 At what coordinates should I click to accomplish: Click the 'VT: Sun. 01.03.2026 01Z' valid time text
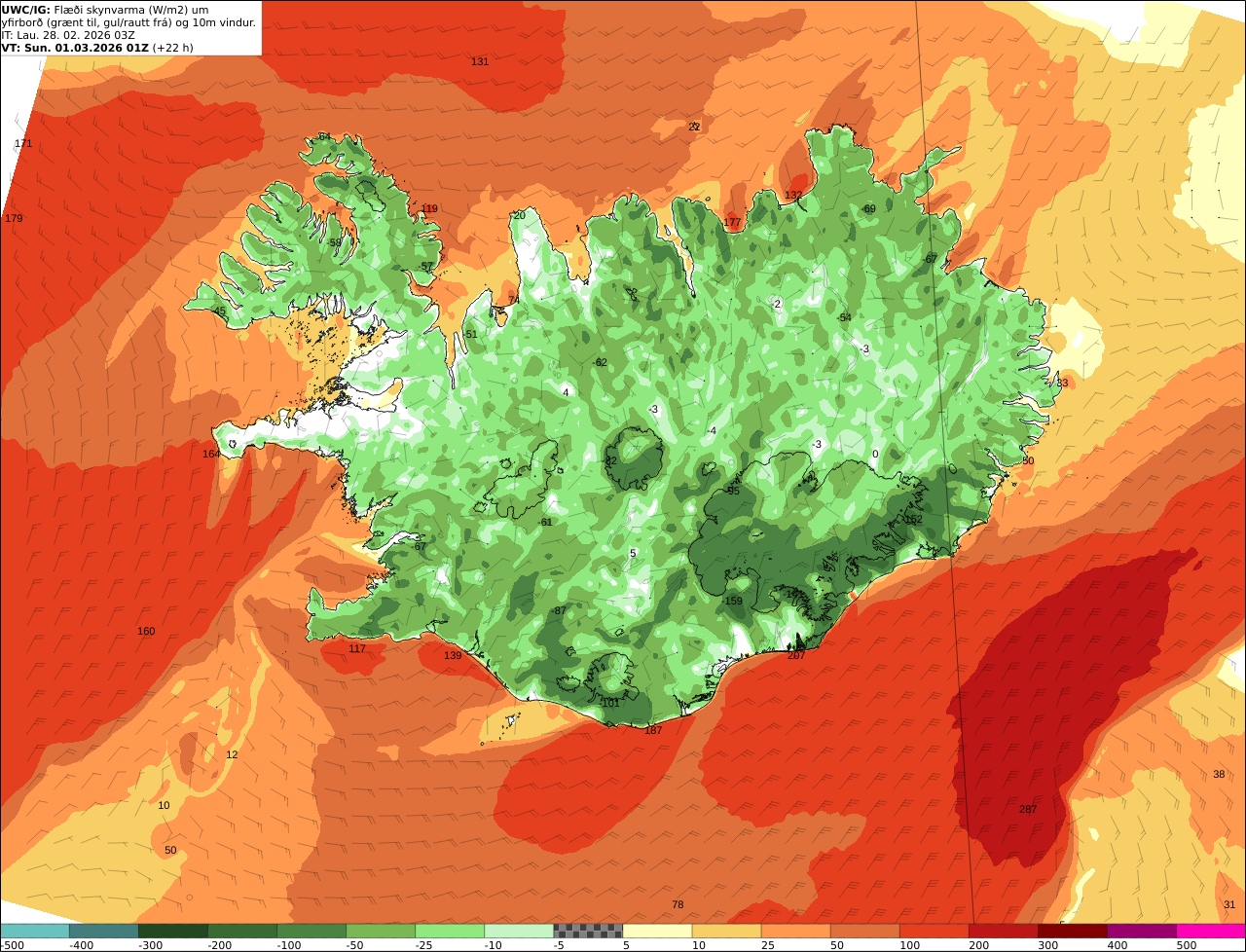pos(76,47)
